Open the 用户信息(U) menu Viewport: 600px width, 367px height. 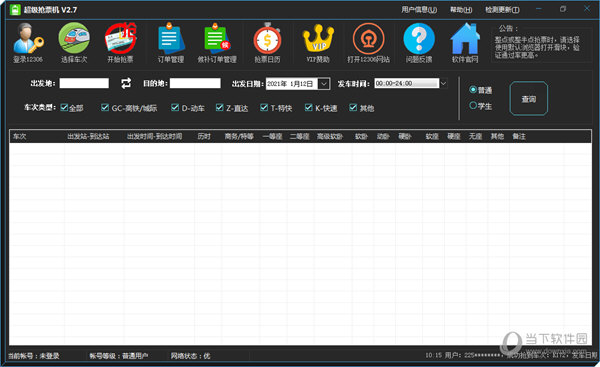419,10
